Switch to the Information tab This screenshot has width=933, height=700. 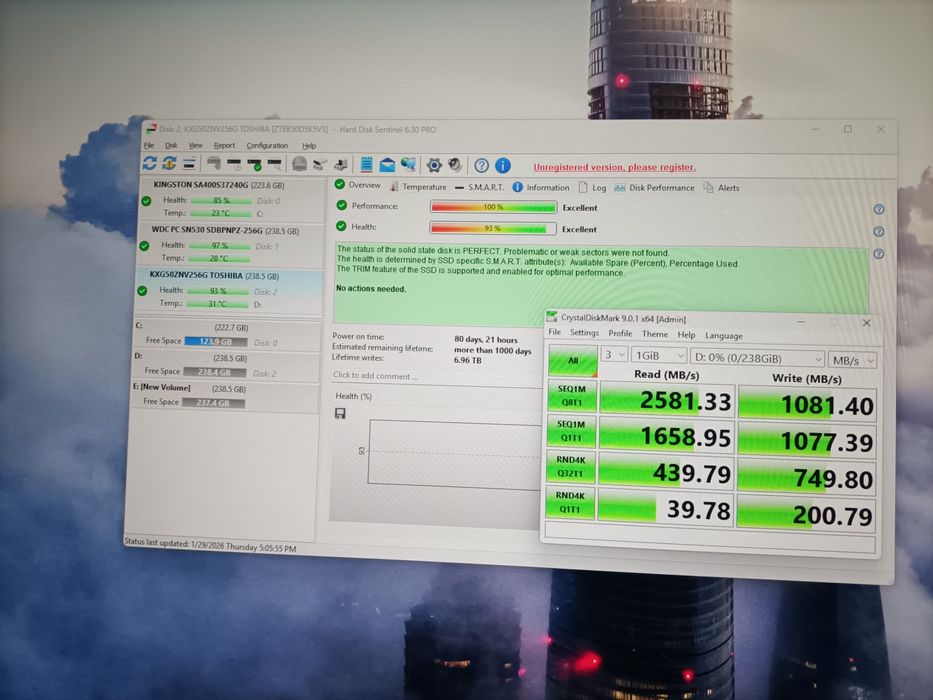(541, 188)
